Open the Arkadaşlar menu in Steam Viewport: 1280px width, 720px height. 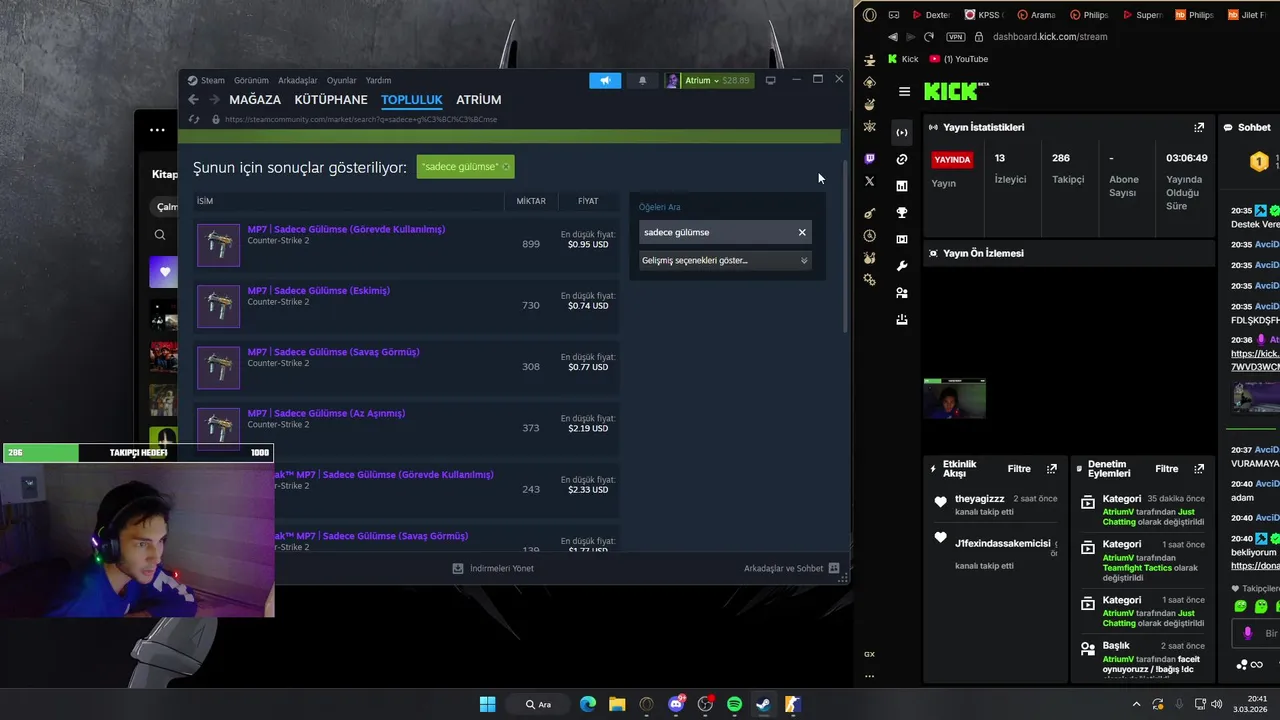298,80
